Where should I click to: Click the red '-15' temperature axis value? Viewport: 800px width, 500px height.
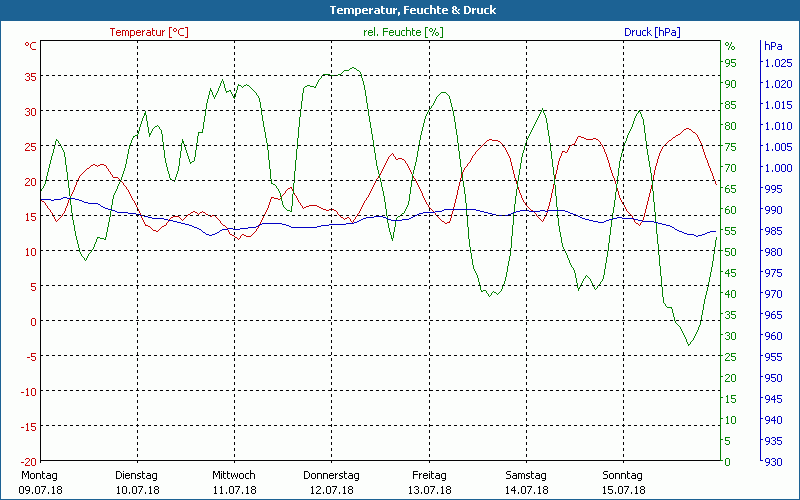tap(28, 427)
